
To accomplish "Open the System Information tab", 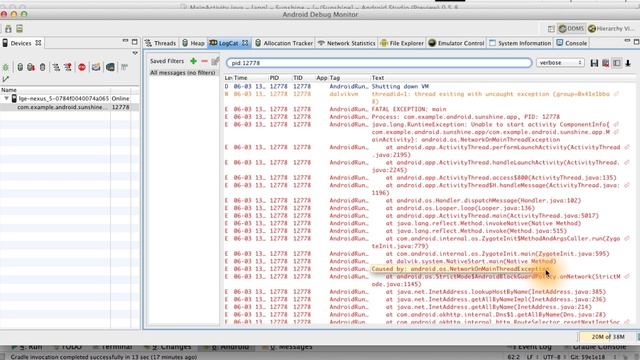I will point(520,43).
